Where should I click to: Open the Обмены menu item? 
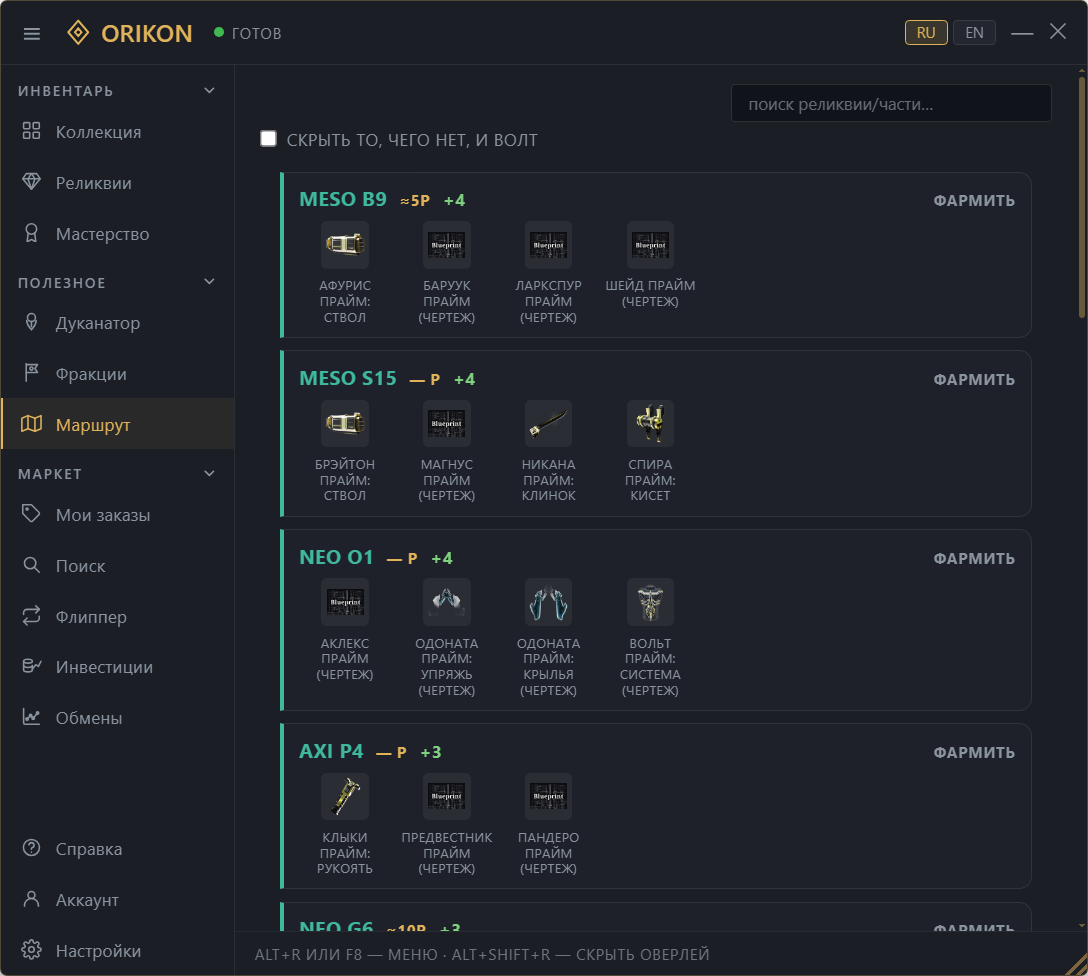pos(117,718)
